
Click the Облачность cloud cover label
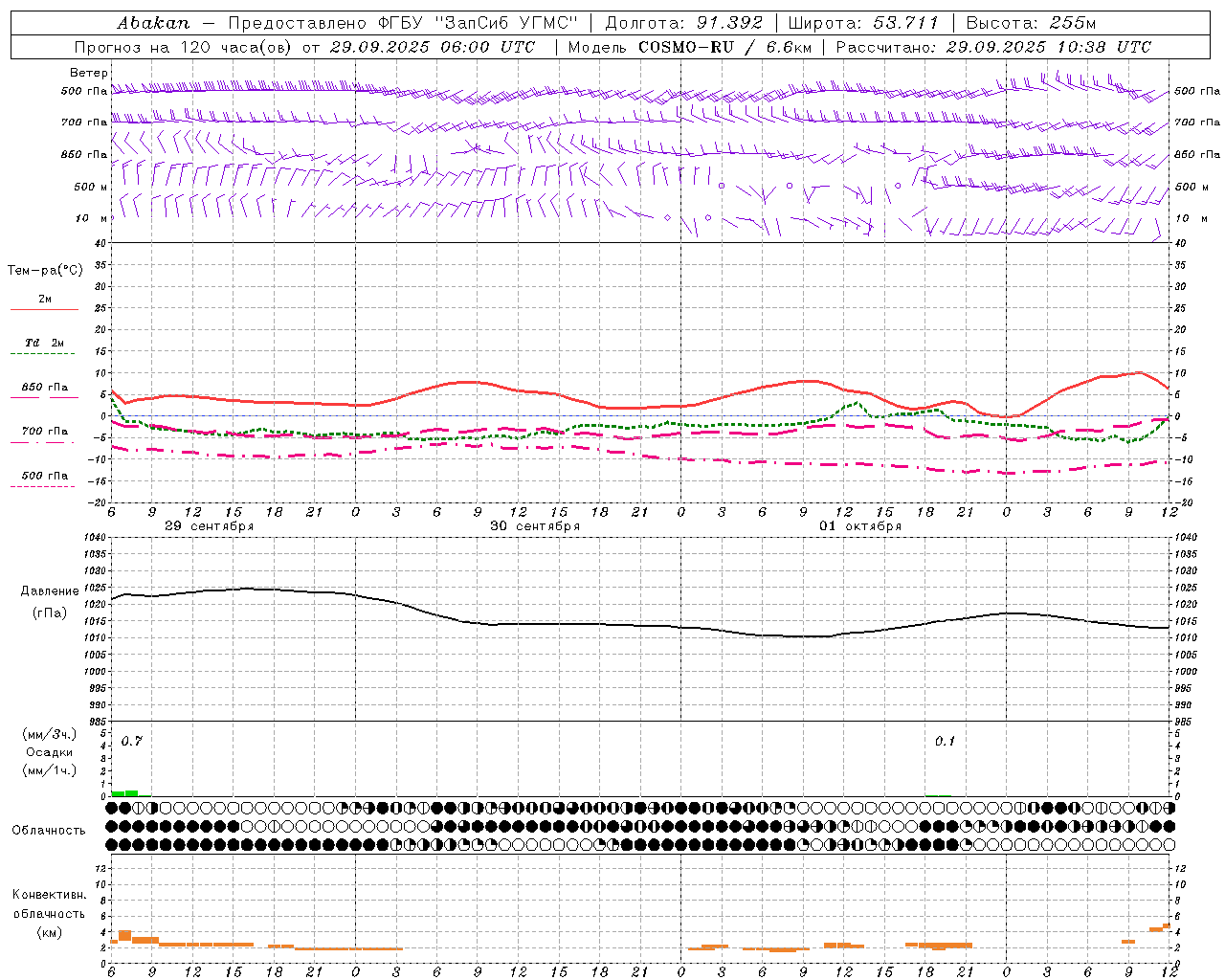point(49,831)
